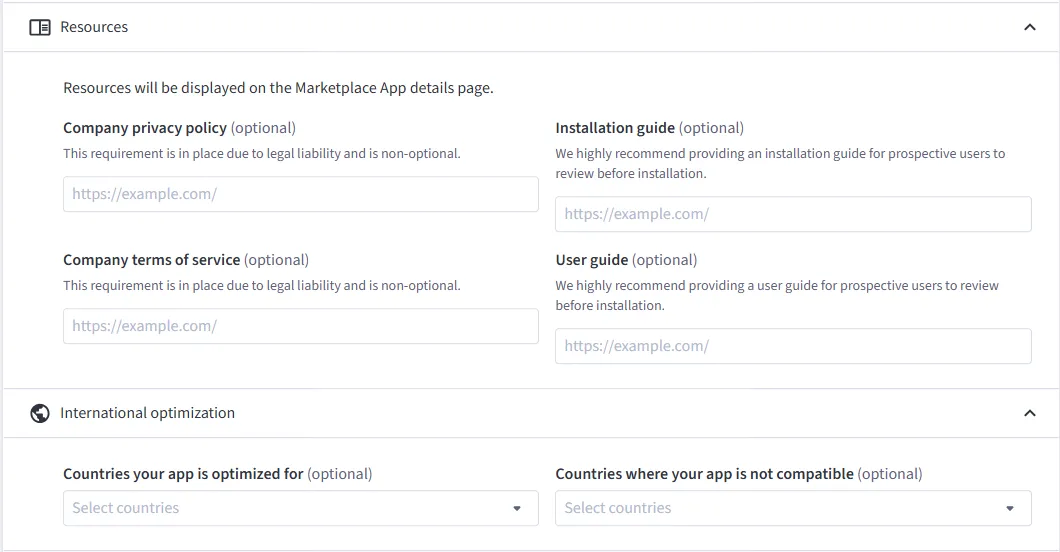Focus the Company privacy policy URL field

coord(301,194)
